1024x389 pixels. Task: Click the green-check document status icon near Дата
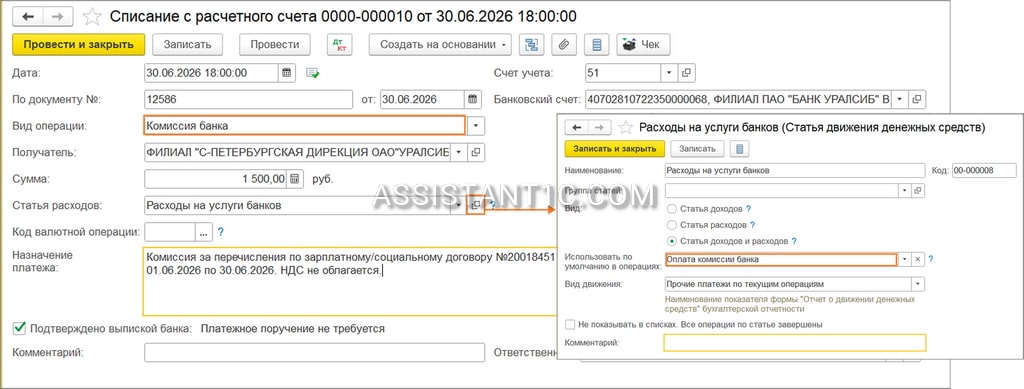point(313,73)
